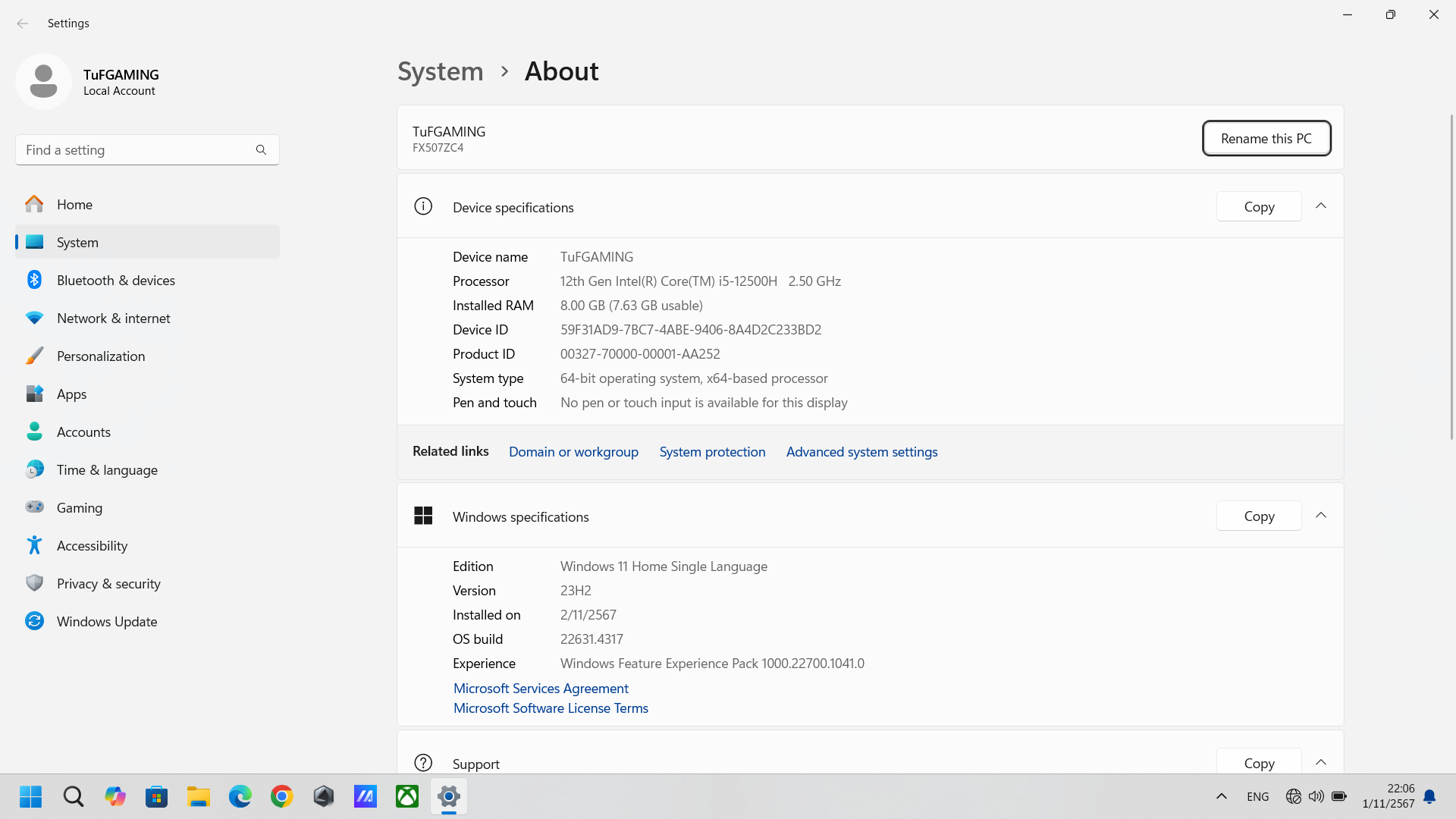Open the Apps settings category
The width and height of the screenshot is (1456, 819).
point(147,394)
